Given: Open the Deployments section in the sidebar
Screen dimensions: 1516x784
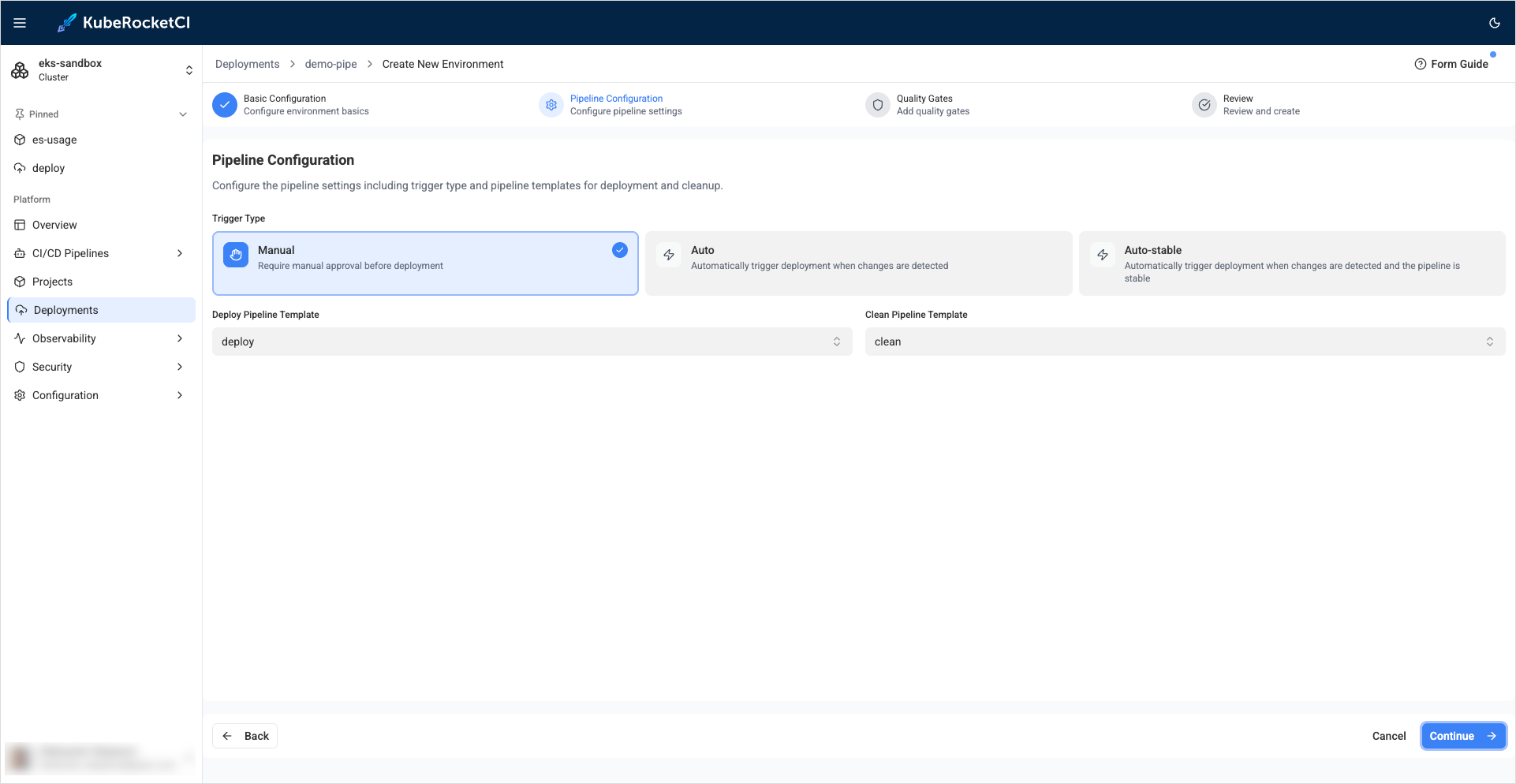Looking at the screenshot, I should (x=64, y=309).
